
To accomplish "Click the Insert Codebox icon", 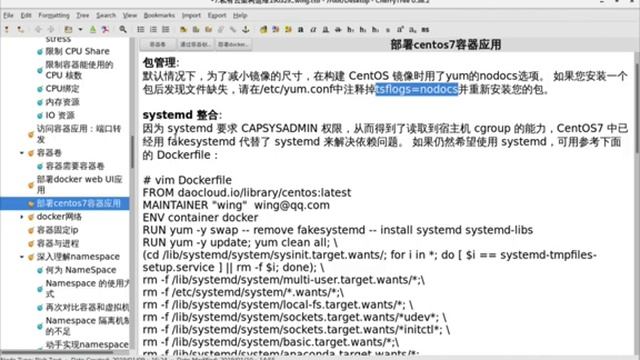I will (209, 29).
